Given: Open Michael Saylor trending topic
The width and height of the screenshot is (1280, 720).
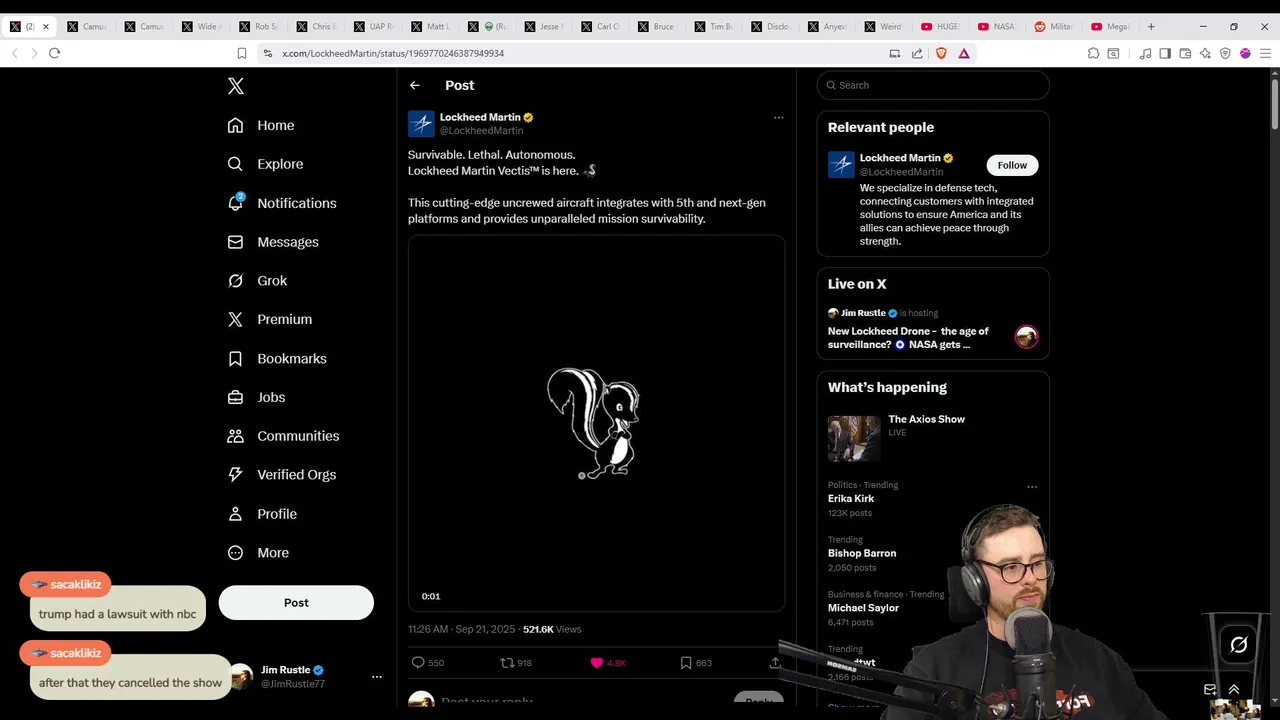Looking at the screenshot, I should click(x=863, y=608).
